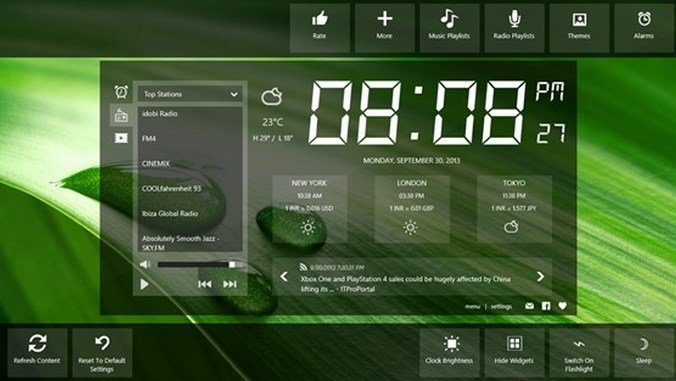Select CINEMIX station
Screen dimensions: 676x381
click(190, 164)
